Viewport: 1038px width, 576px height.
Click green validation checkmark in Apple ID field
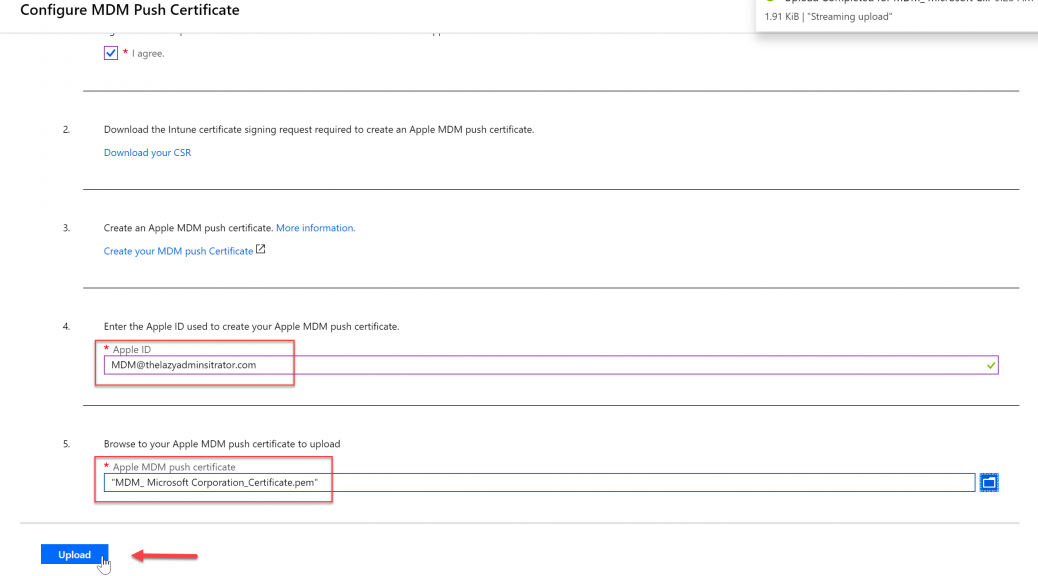pos(990,365)
